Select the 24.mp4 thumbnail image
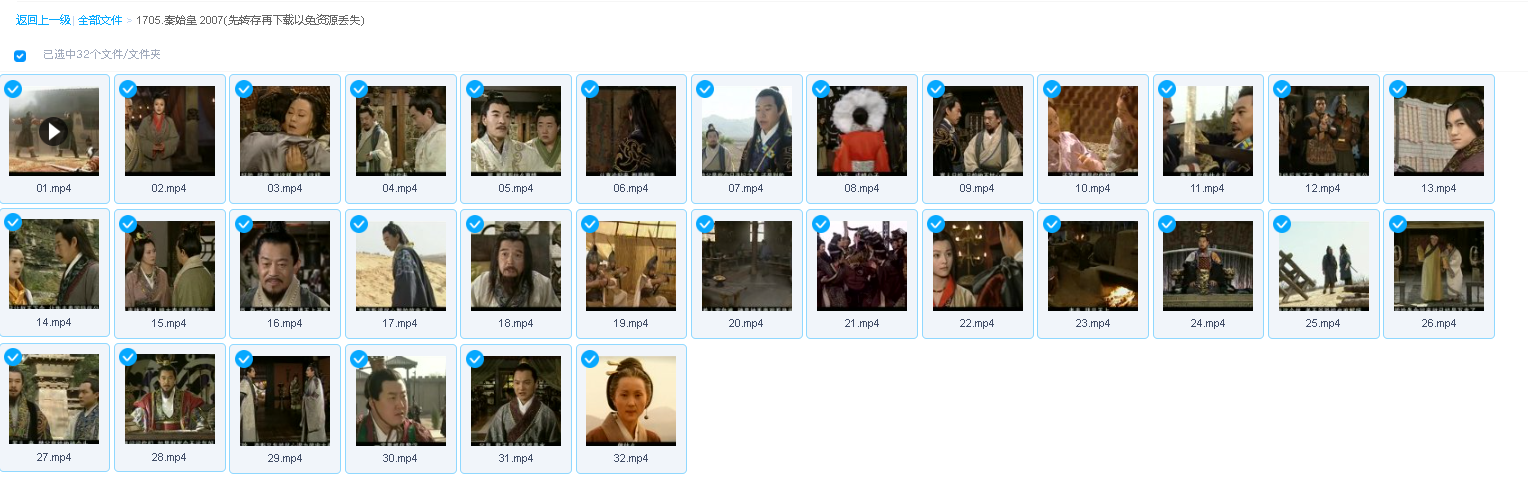 pos(1208,266)
